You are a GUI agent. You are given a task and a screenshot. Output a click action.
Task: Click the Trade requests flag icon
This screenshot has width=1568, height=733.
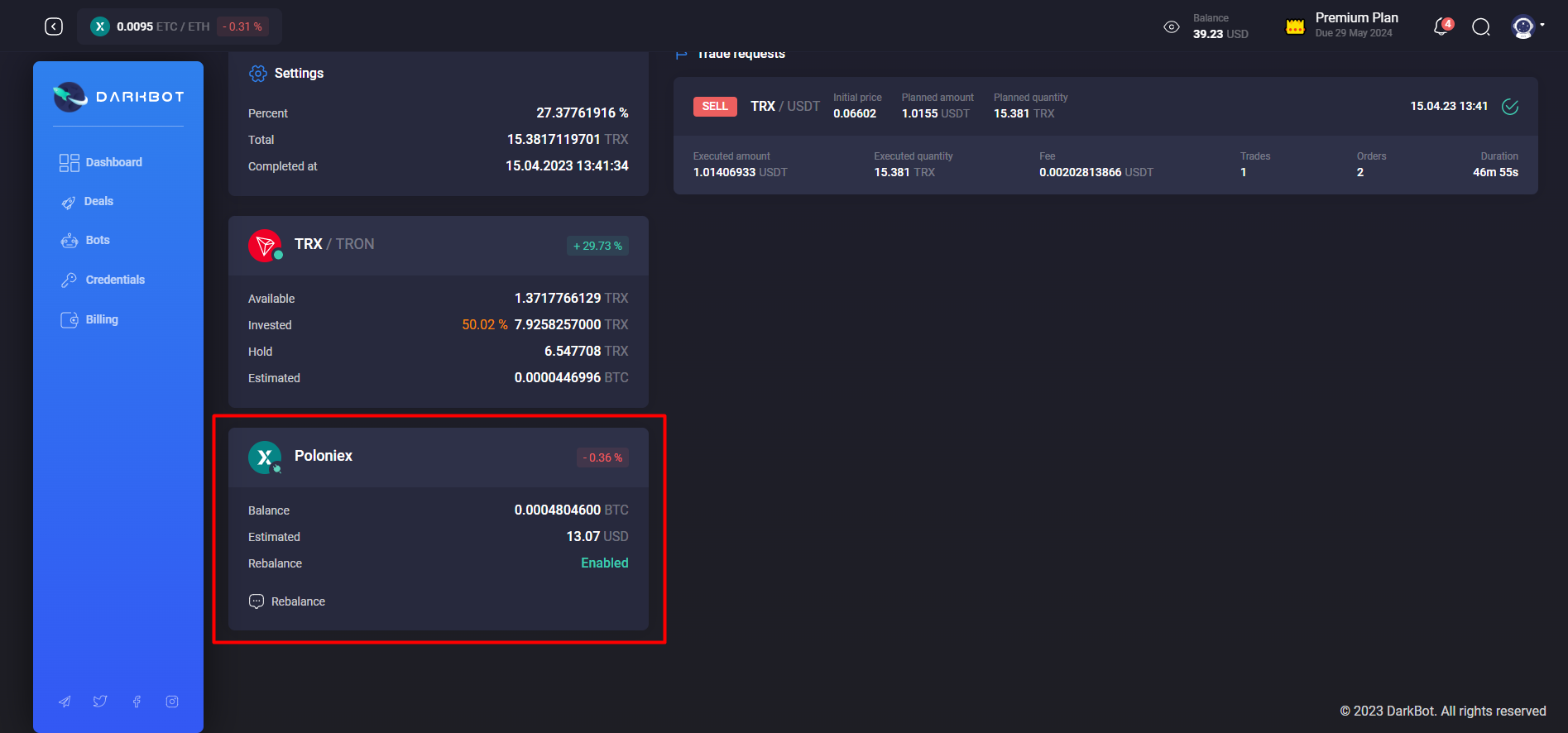pos(682,55)
